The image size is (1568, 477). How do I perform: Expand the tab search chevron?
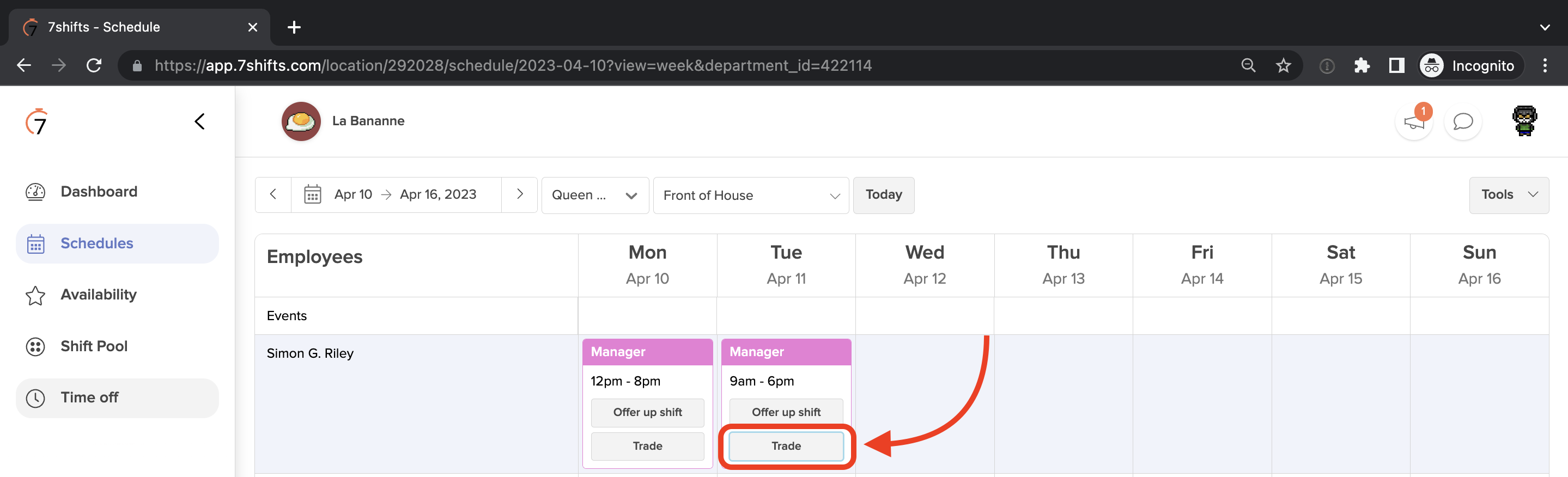pos(1545,27)
